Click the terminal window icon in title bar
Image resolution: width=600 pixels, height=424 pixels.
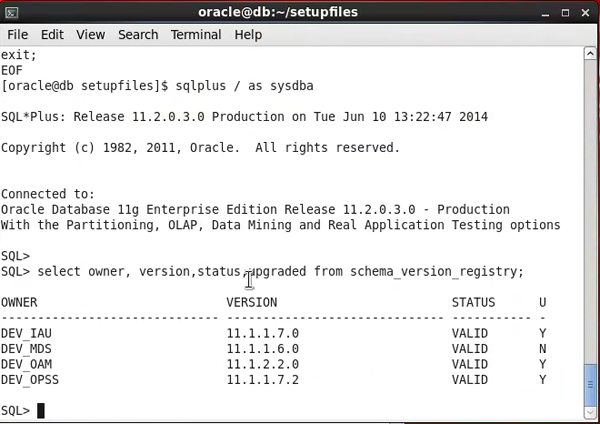(11, 13)
